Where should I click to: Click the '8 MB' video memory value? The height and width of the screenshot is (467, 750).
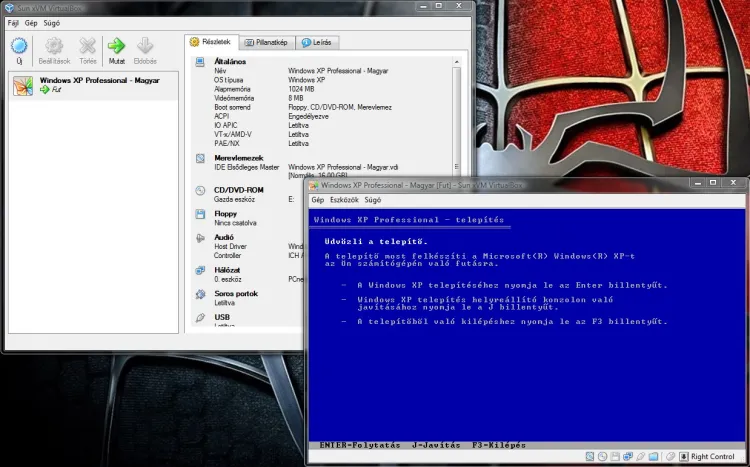click(x=296, y=98)
